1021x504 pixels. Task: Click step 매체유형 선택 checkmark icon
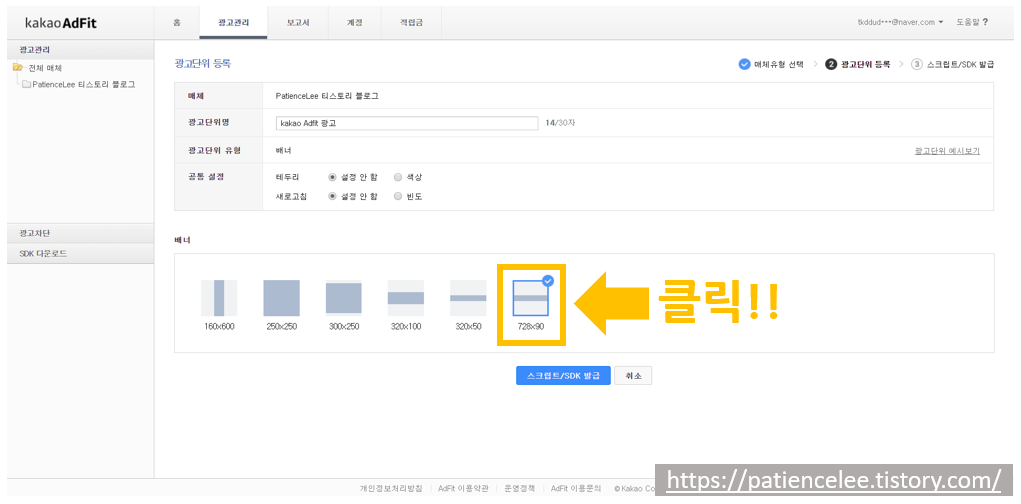(744, 64)
